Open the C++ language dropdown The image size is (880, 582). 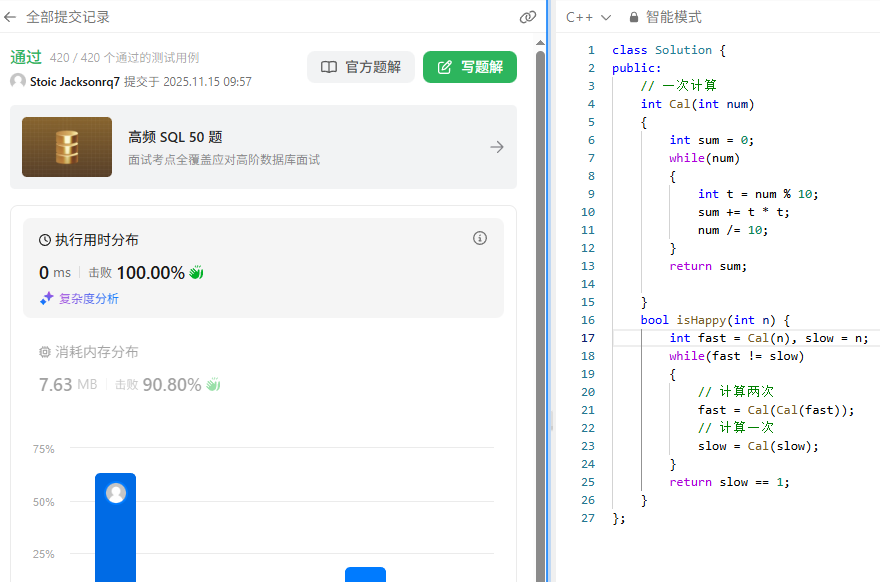tap(588, 17)
